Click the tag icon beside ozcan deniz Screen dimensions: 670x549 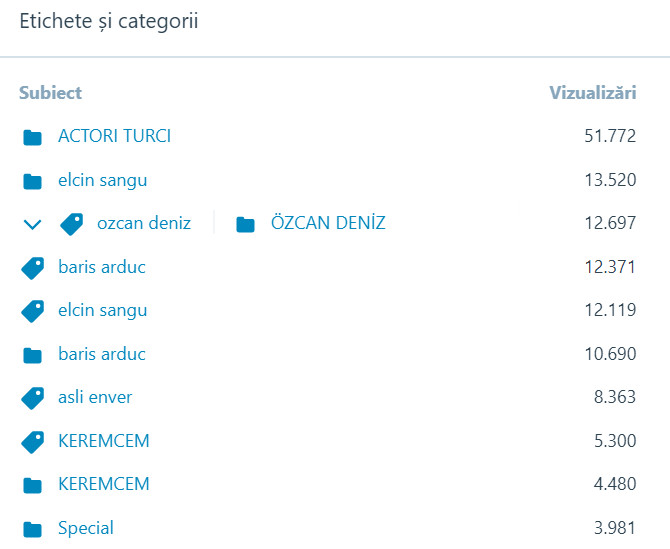[x=71, y=224]
